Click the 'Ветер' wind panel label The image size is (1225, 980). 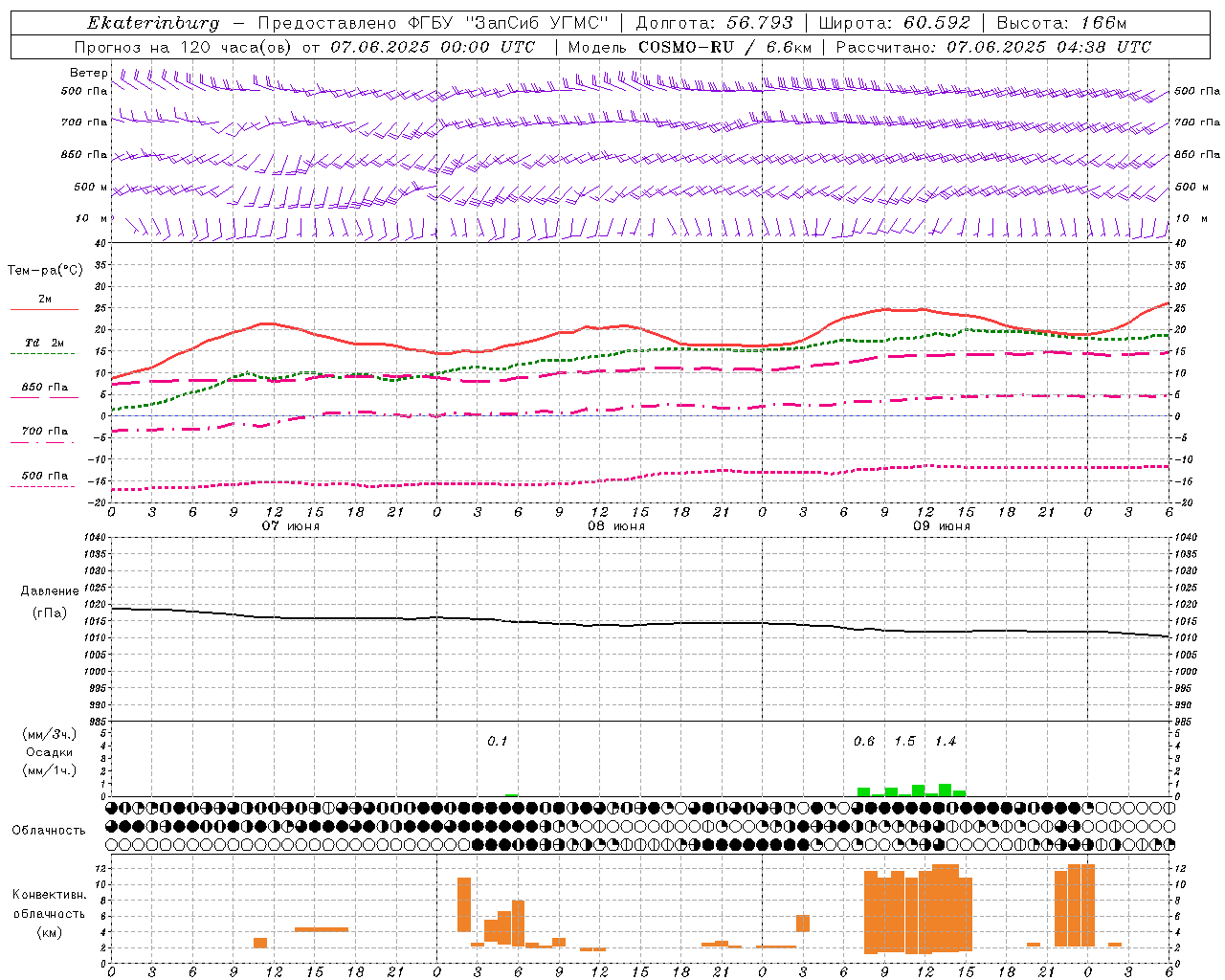pyautogui.click(x=89, y=73)
